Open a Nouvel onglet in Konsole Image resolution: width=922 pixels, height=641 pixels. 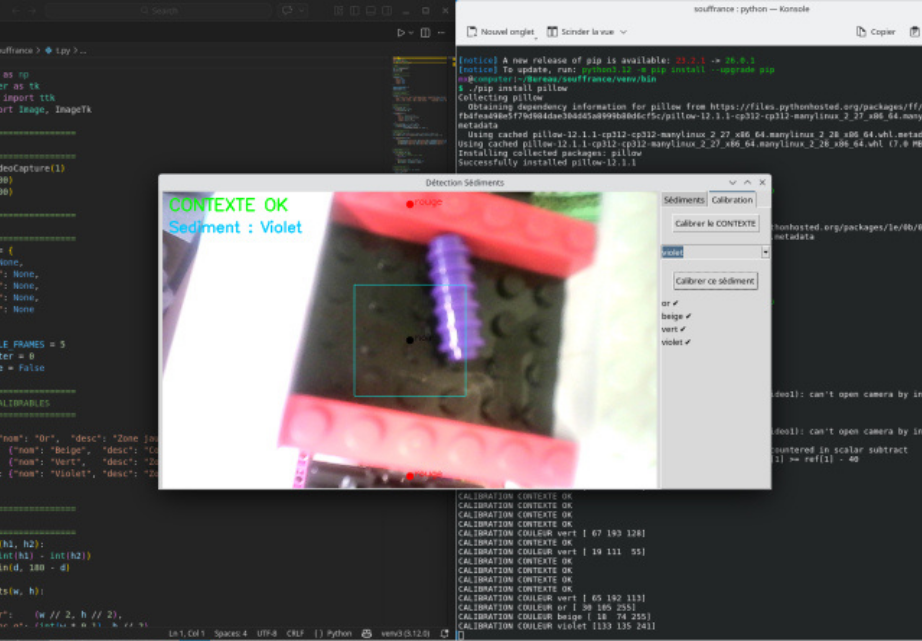click(501, 32)
